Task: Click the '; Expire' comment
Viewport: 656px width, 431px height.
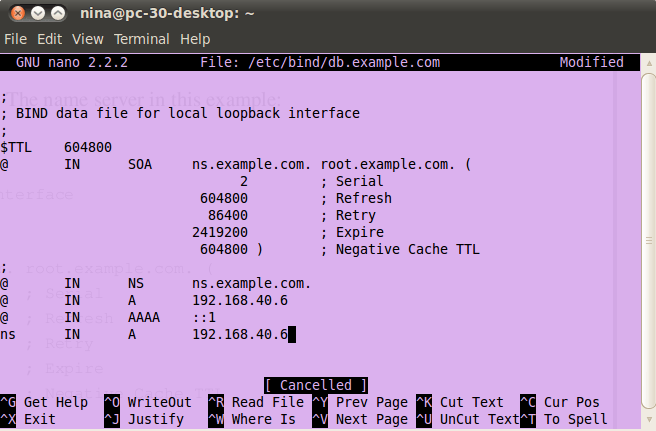Action: pyautogui.click(x=352, y=233)
